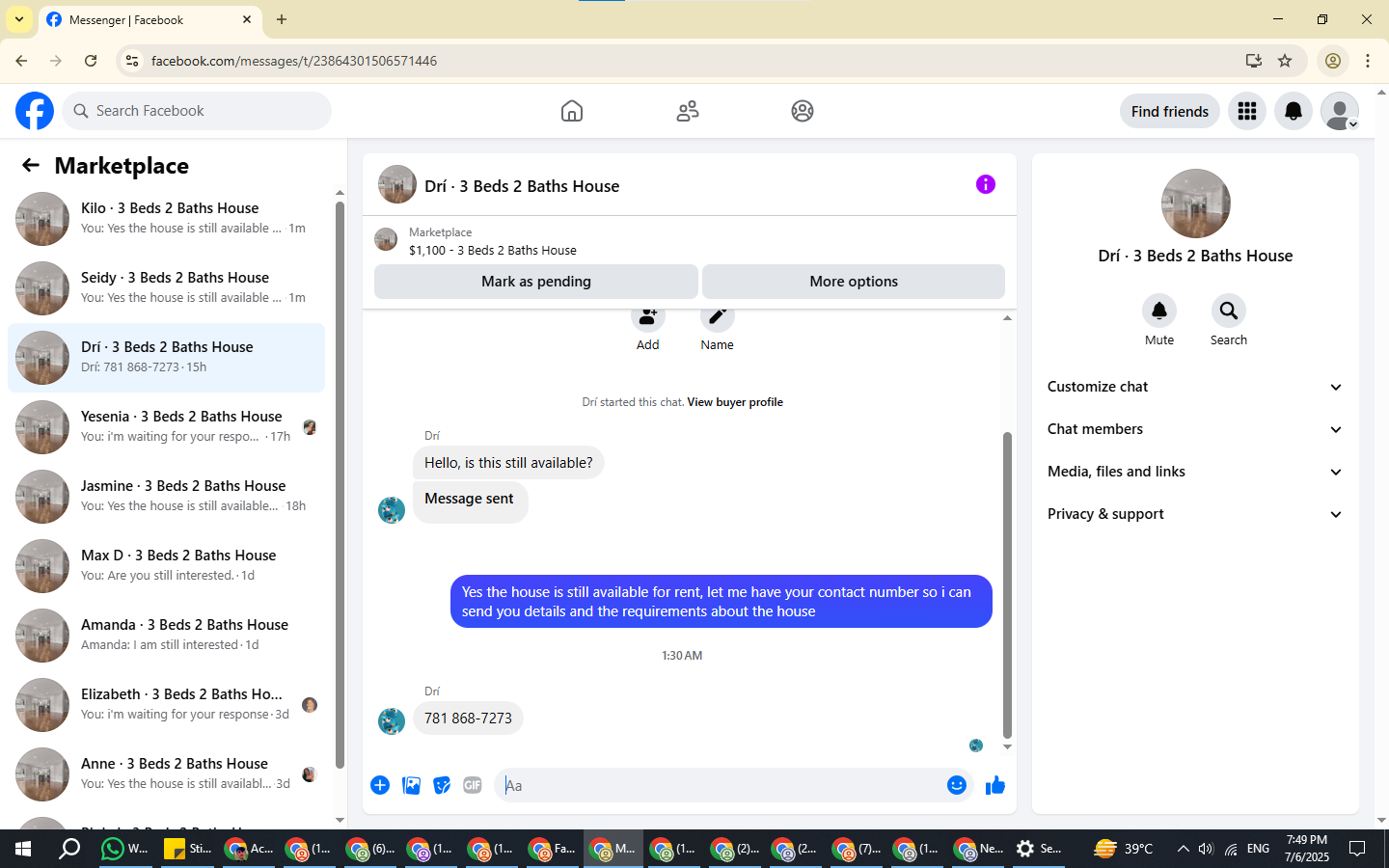Open Windows taskbar search
Image resolution: width=1389 pixels, height=868 pixels.
(69, 849)
